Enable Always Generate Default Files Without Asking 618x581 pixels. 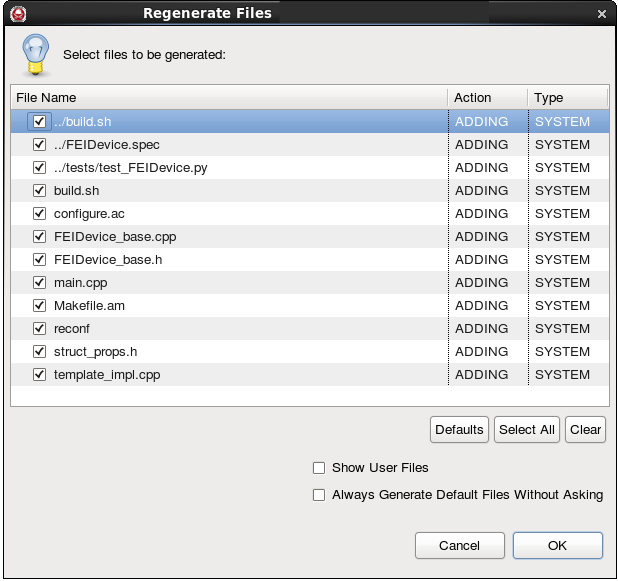319,495
